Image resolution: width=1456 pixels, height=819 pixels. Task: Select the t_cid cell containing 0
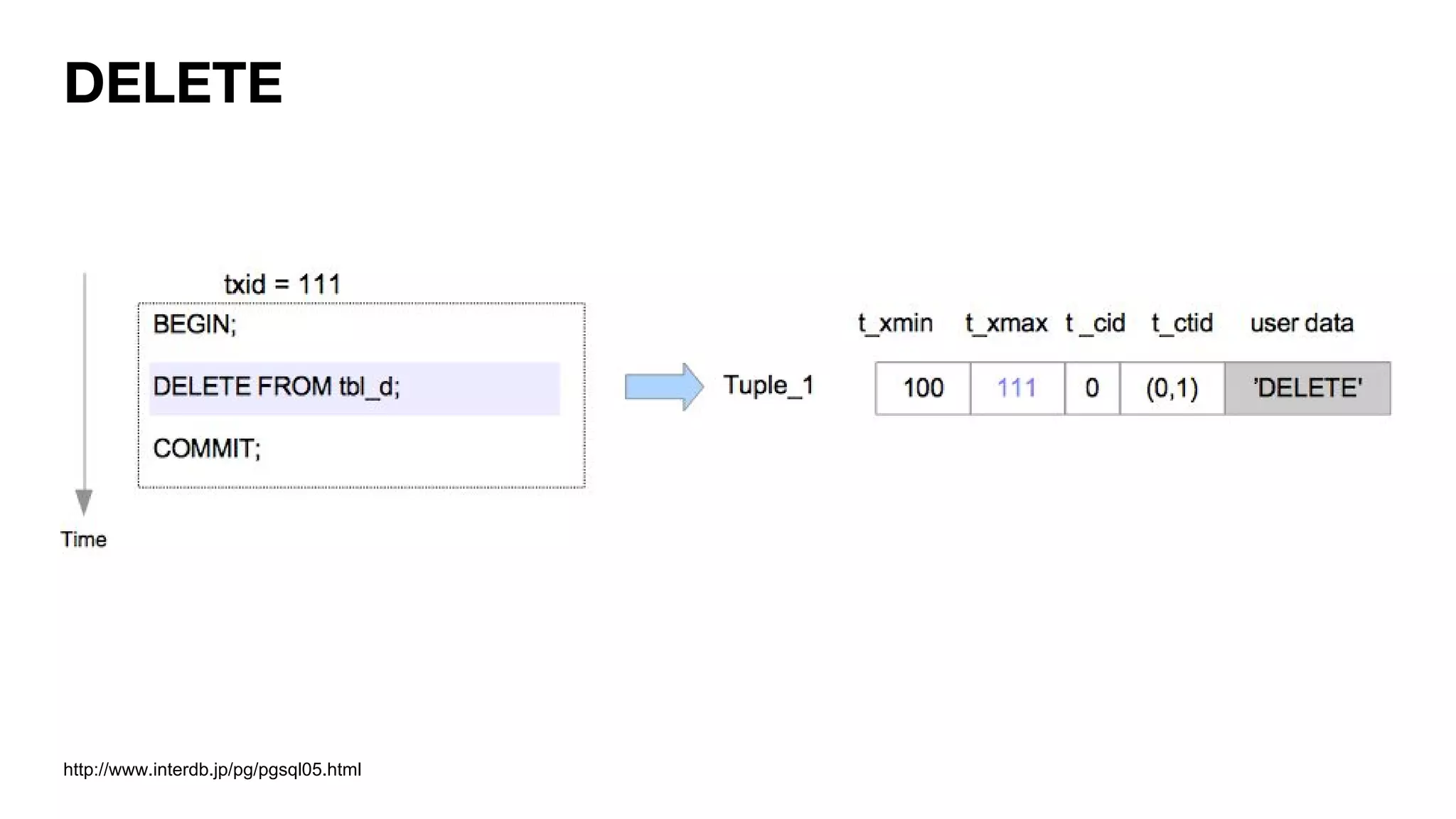[1093, 388]
